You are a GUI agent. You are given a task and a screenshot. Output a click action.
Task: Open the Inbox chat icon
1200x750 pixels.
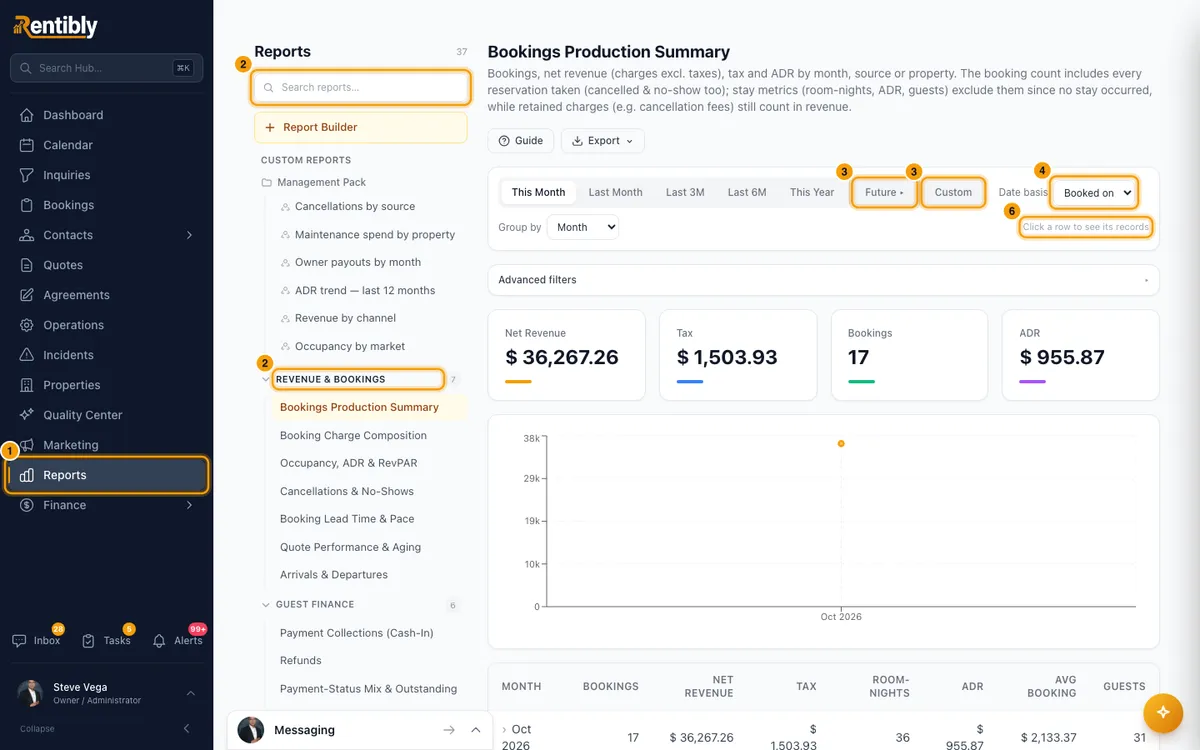click(x=19, y=641)
